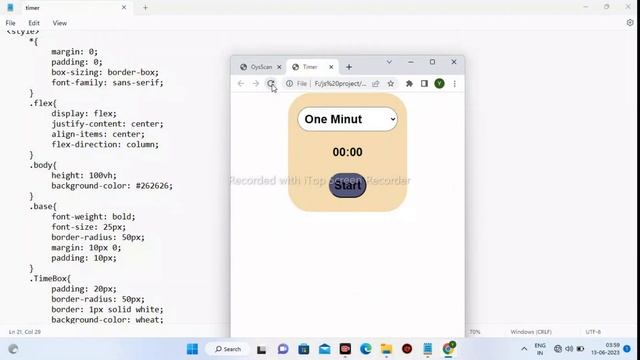
Task: Click the 'justify-content: center;' line
Action: pyautogui.click(x=107, y=124)
